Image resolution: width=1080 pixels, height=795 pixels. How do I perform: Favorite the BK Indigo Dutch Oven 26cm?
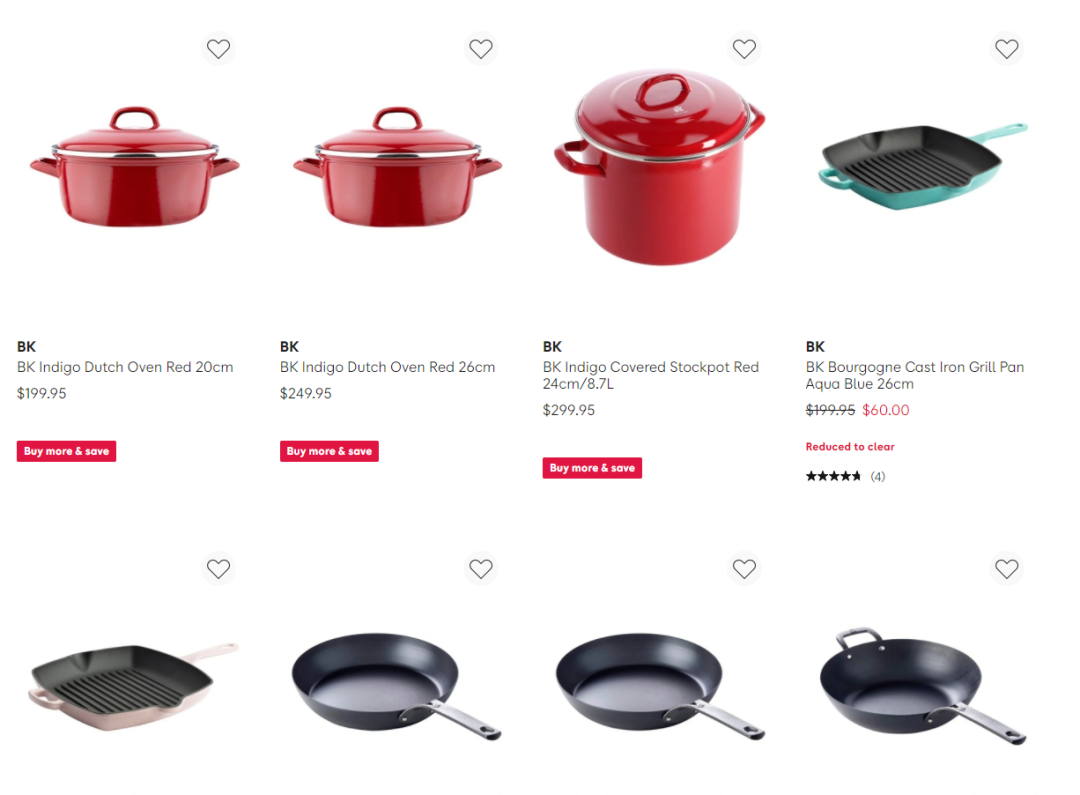tap(481, 49)
